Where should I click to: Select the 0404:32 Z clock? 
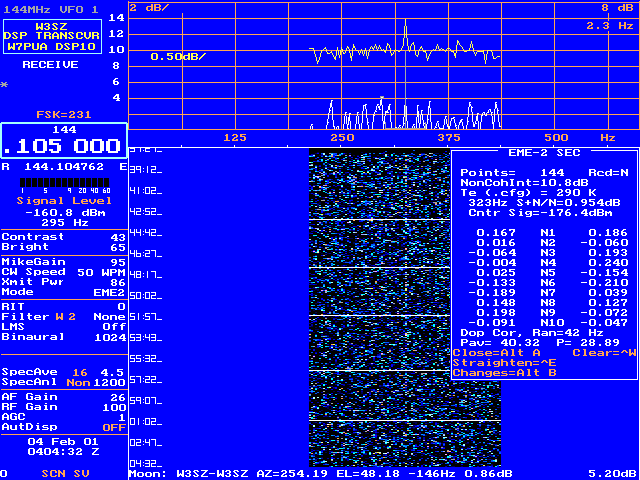(63, 452)
